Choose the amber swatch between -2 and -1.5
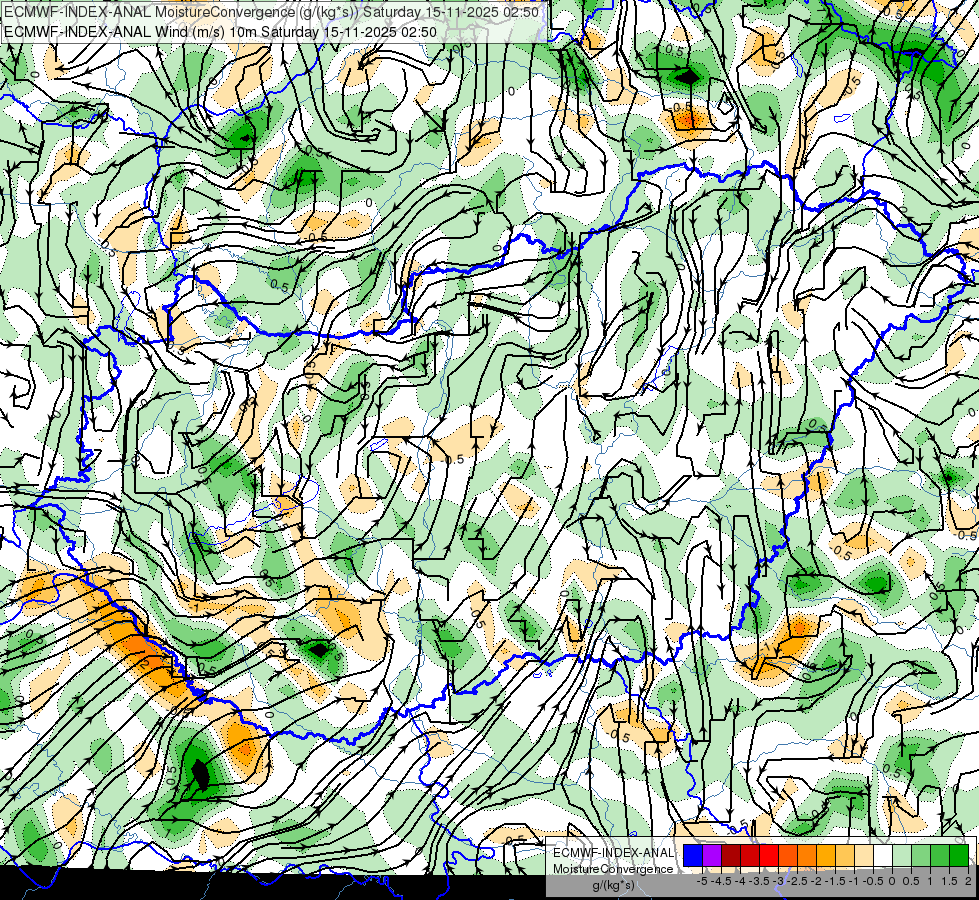This screenshot has width=979, height=900. tap(826, 856)
